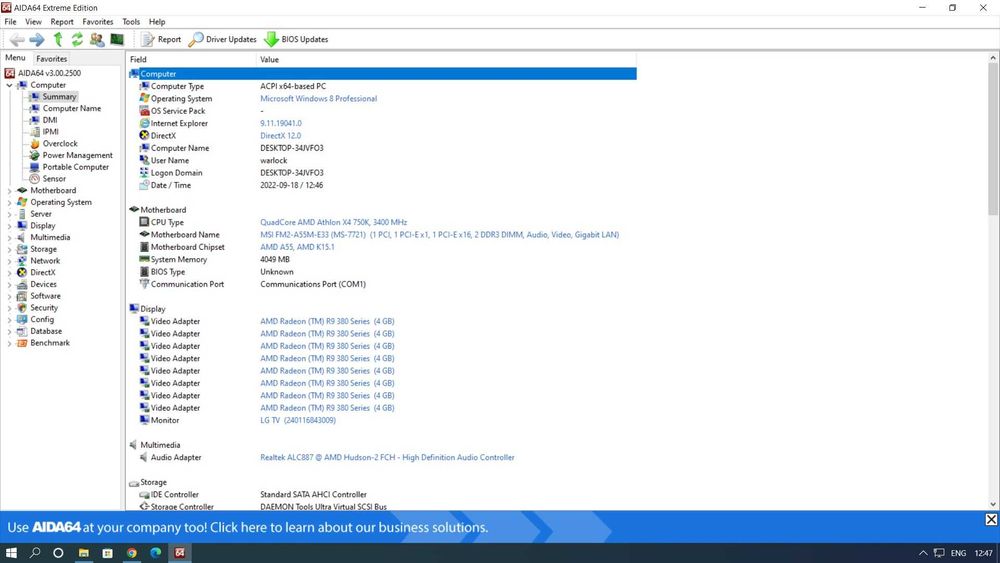The image size is (1000, 563).
Task: Open the Favorites menu
Action: 98,22
